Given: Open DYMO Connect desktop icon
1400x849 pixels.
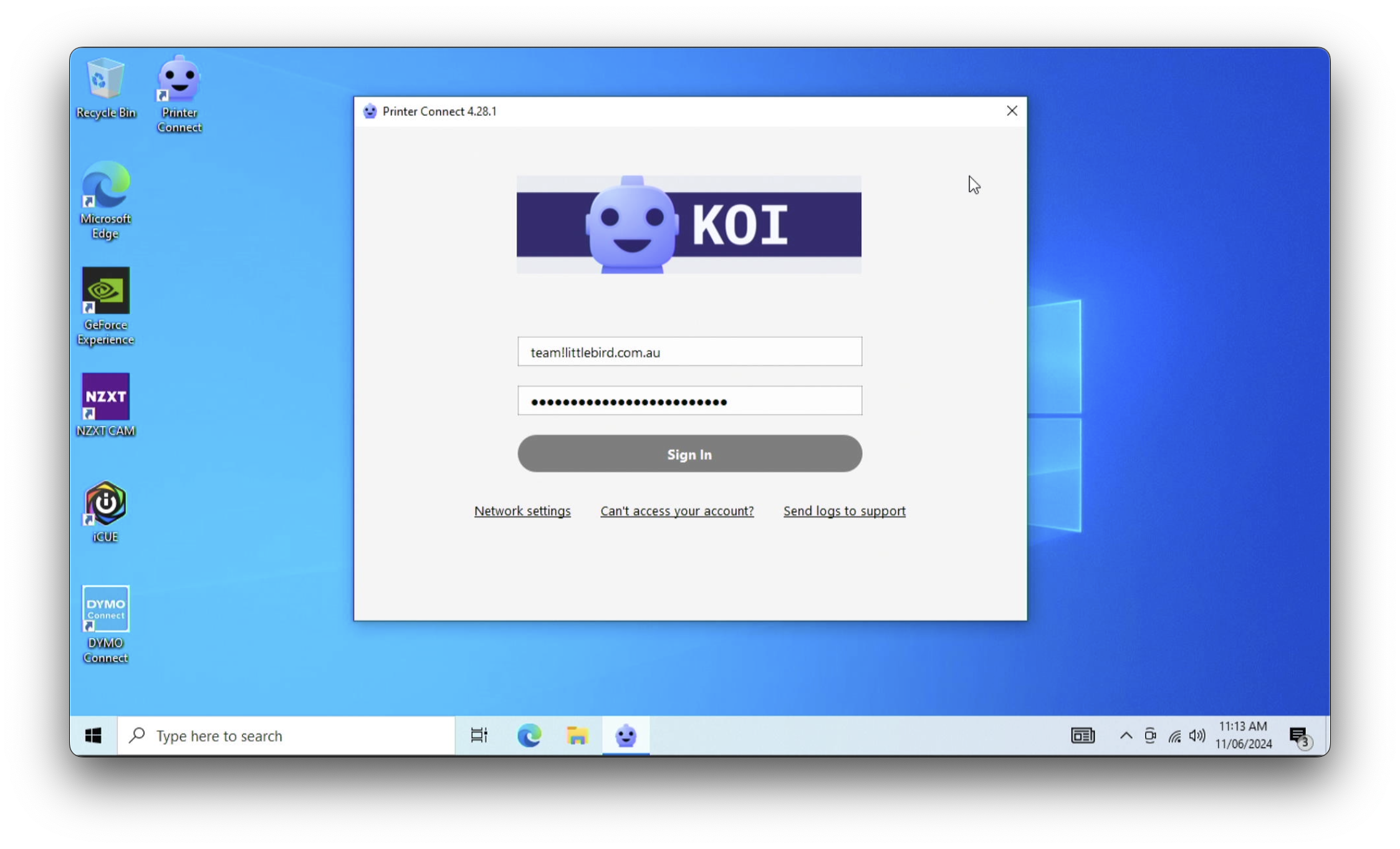Looking at the screenshot, I should click(105, 623).
